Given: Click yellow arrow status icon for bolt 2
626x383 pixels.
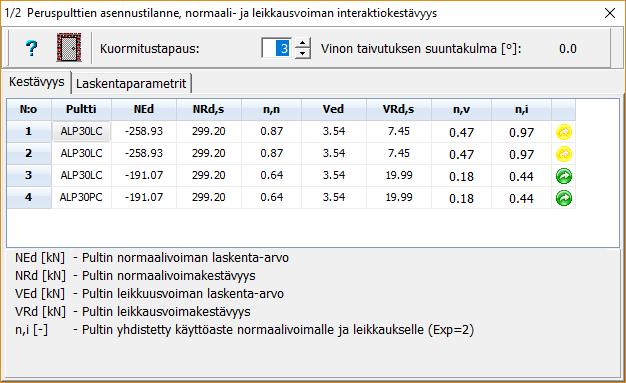Looking at the screenshot, I should click(x=564, y=154).
